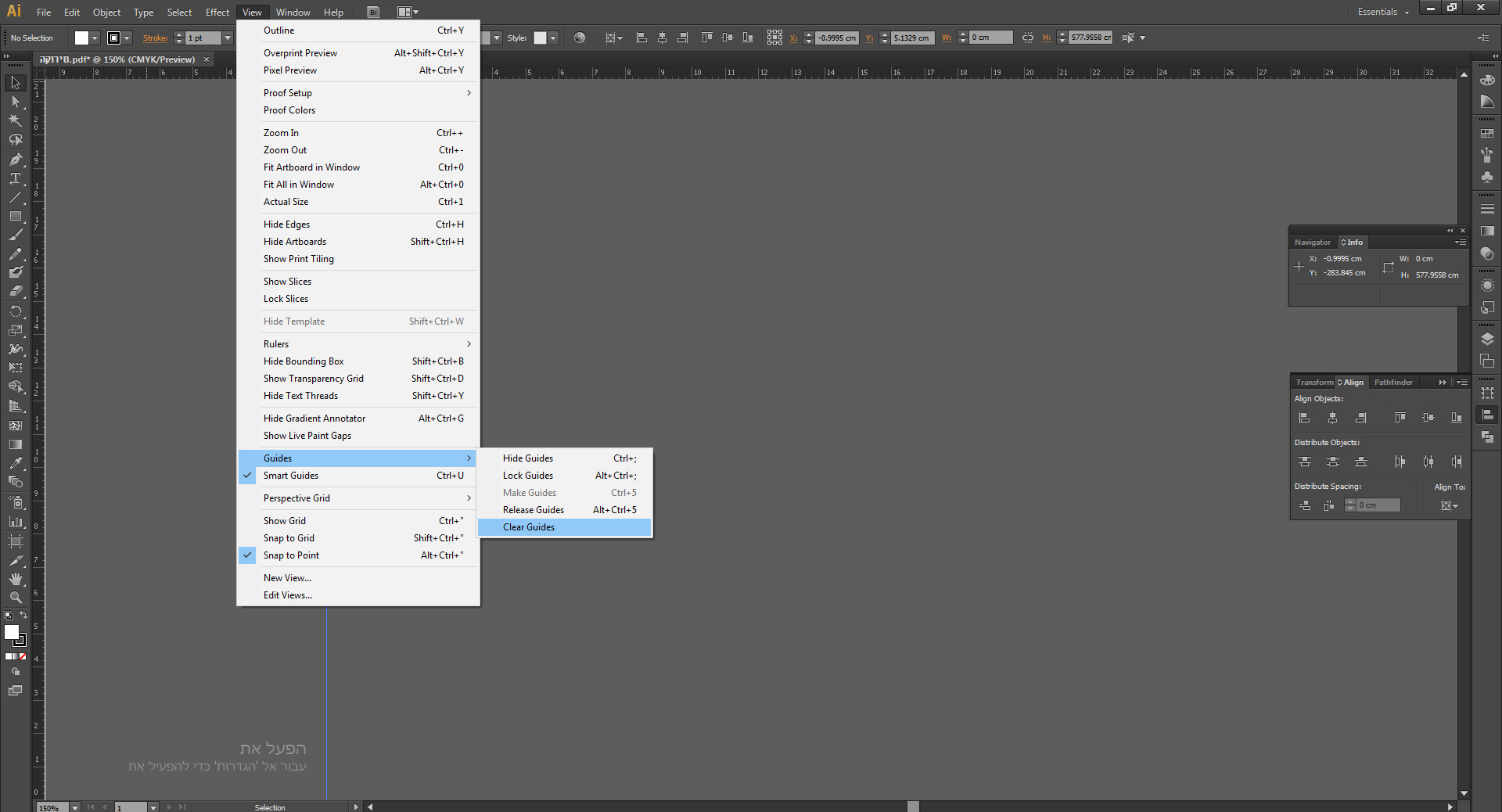
Task: Open the Symbols panel club icon
Action: [1487, 178]
